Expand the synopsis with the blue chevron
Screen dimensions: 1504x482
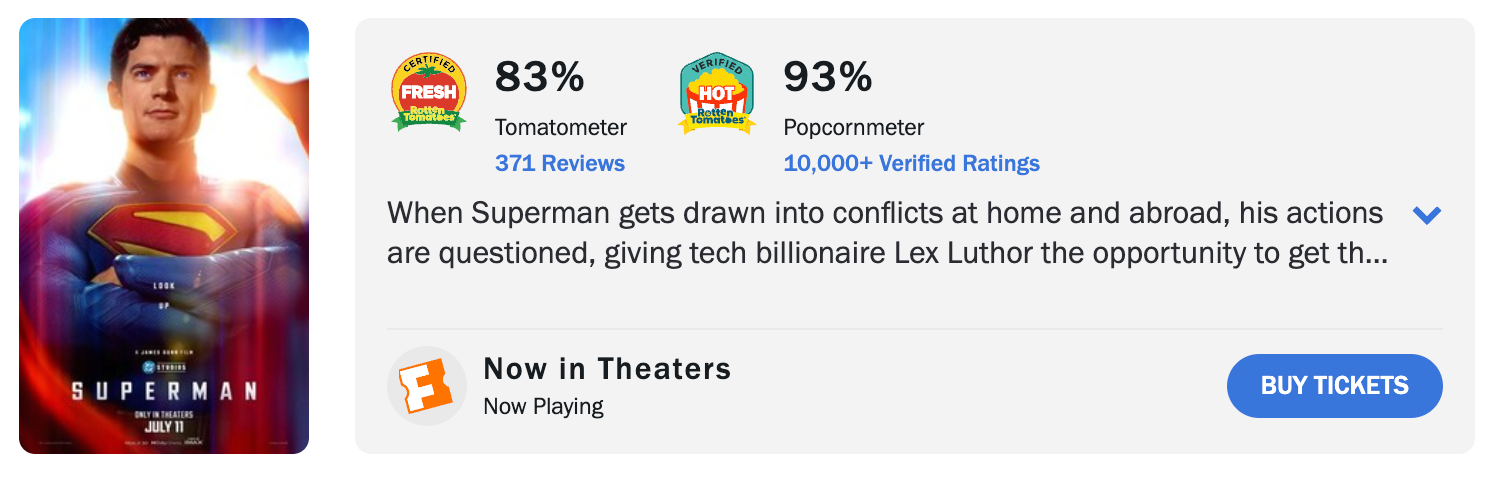point(1426,215)
